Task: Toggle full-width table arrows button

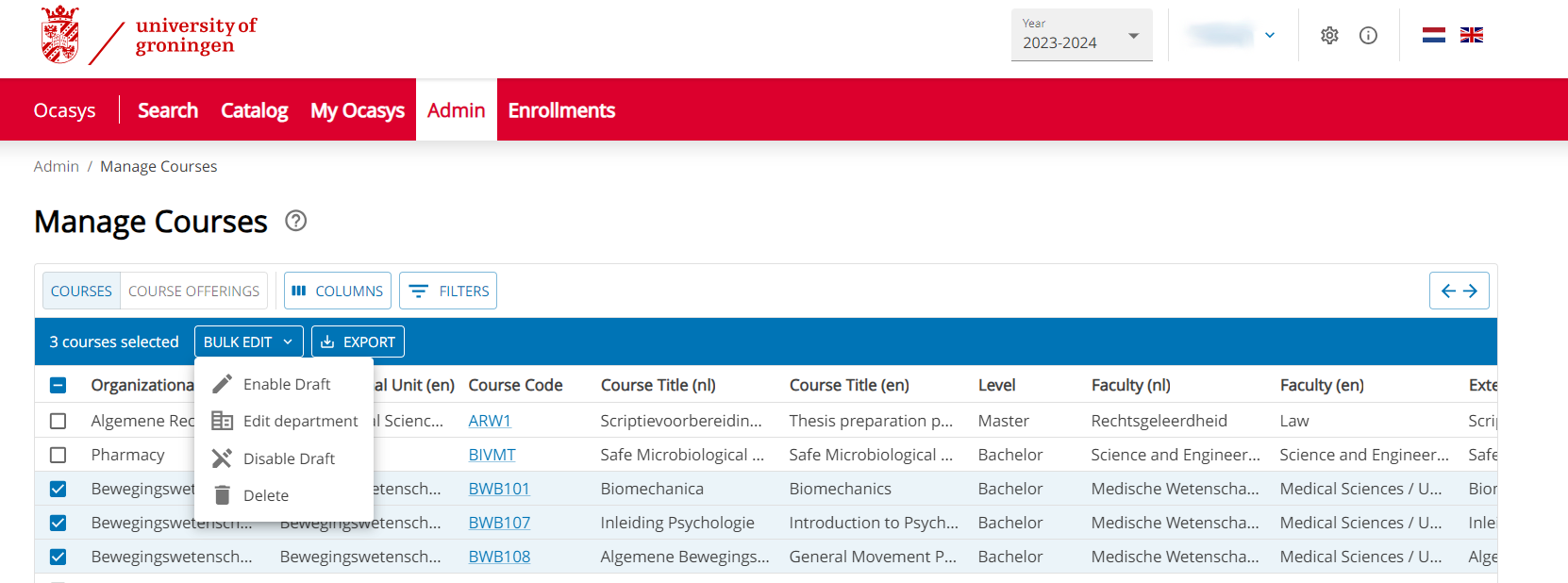Action: pyautogui.click(x=1459, y=291)
